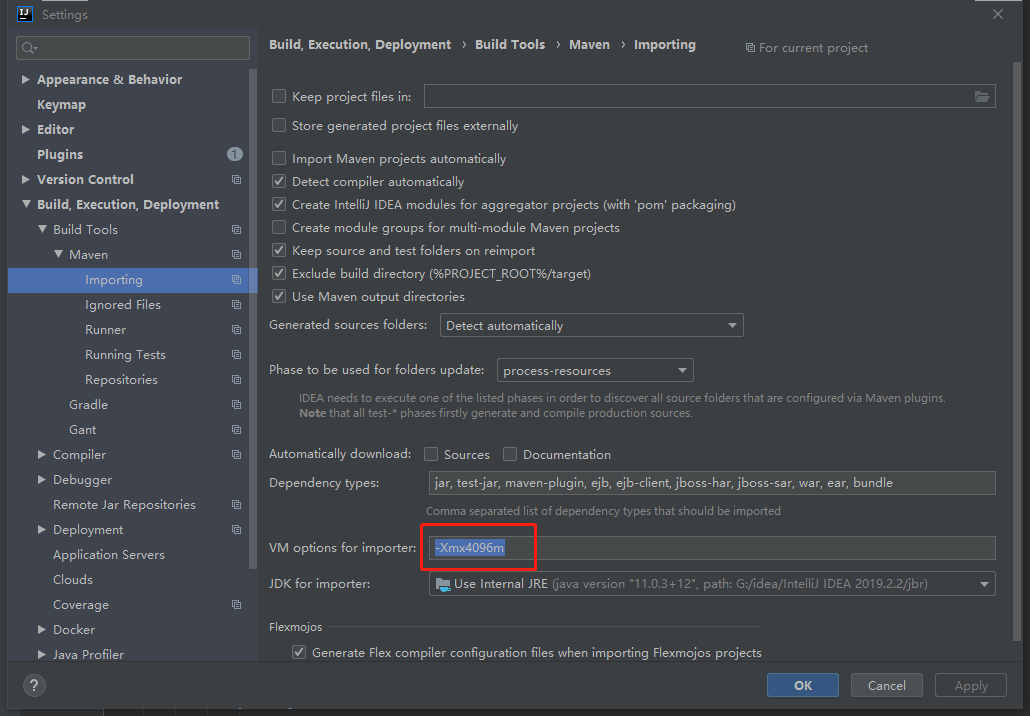
Task: Click the Plugins update badge showing 1
Action: point(235,154)
